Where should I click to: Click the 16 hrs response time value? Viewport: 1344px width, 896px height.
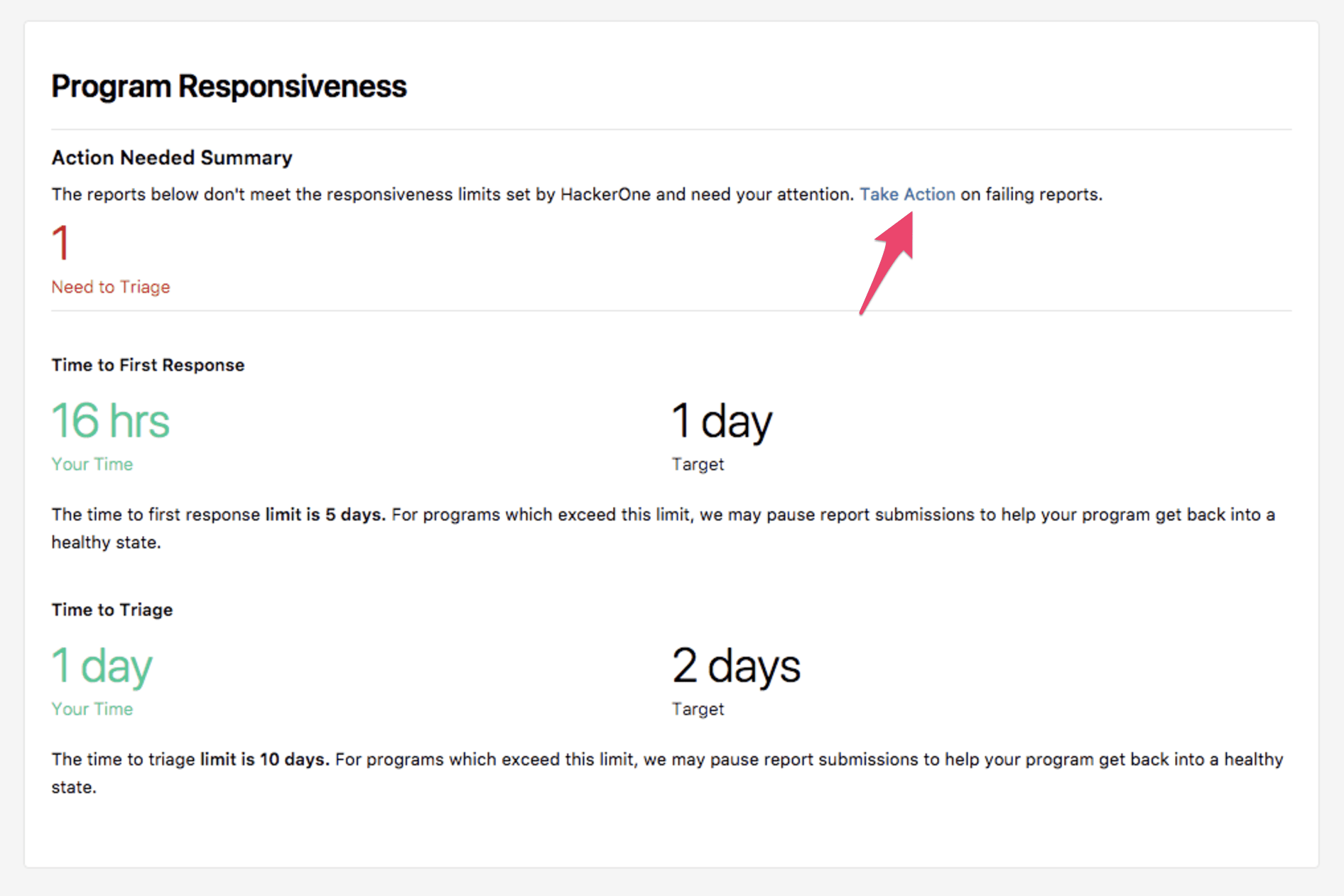[x=111, y=420]
